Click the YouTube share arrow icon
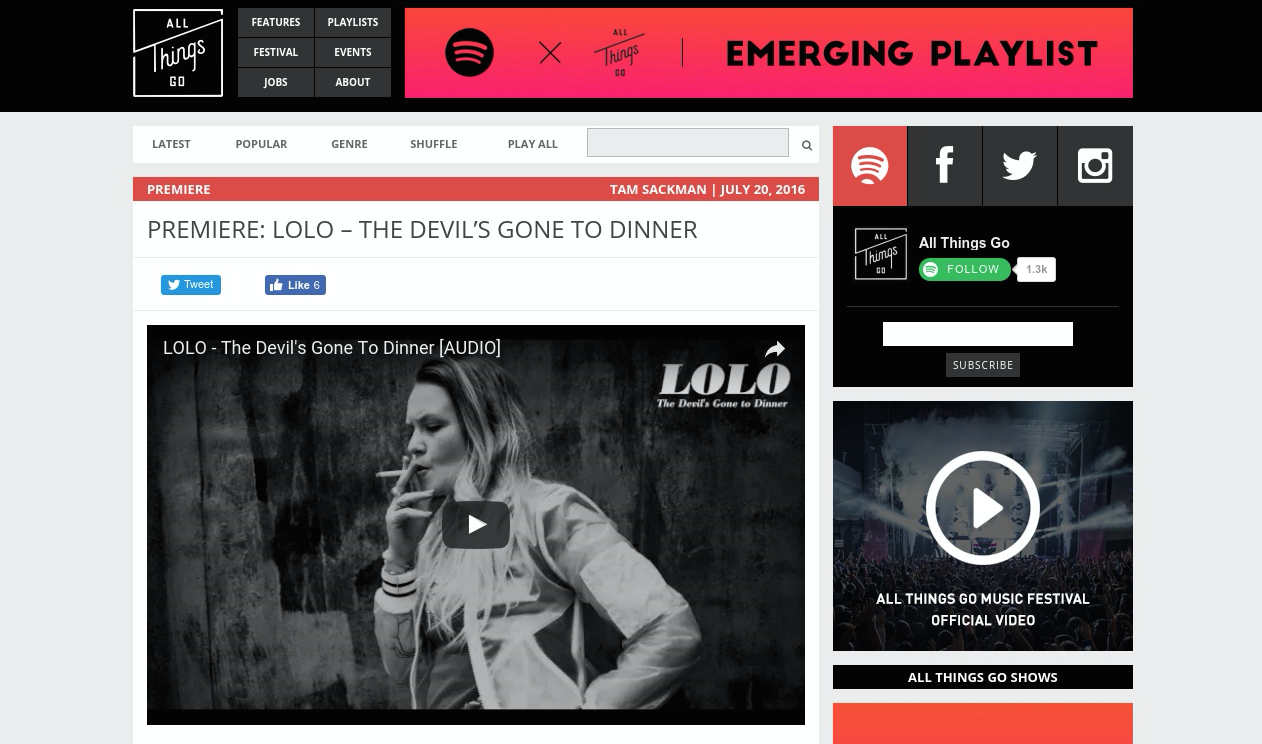Screen dimensions: 1262x744 [x=775, y=349]
